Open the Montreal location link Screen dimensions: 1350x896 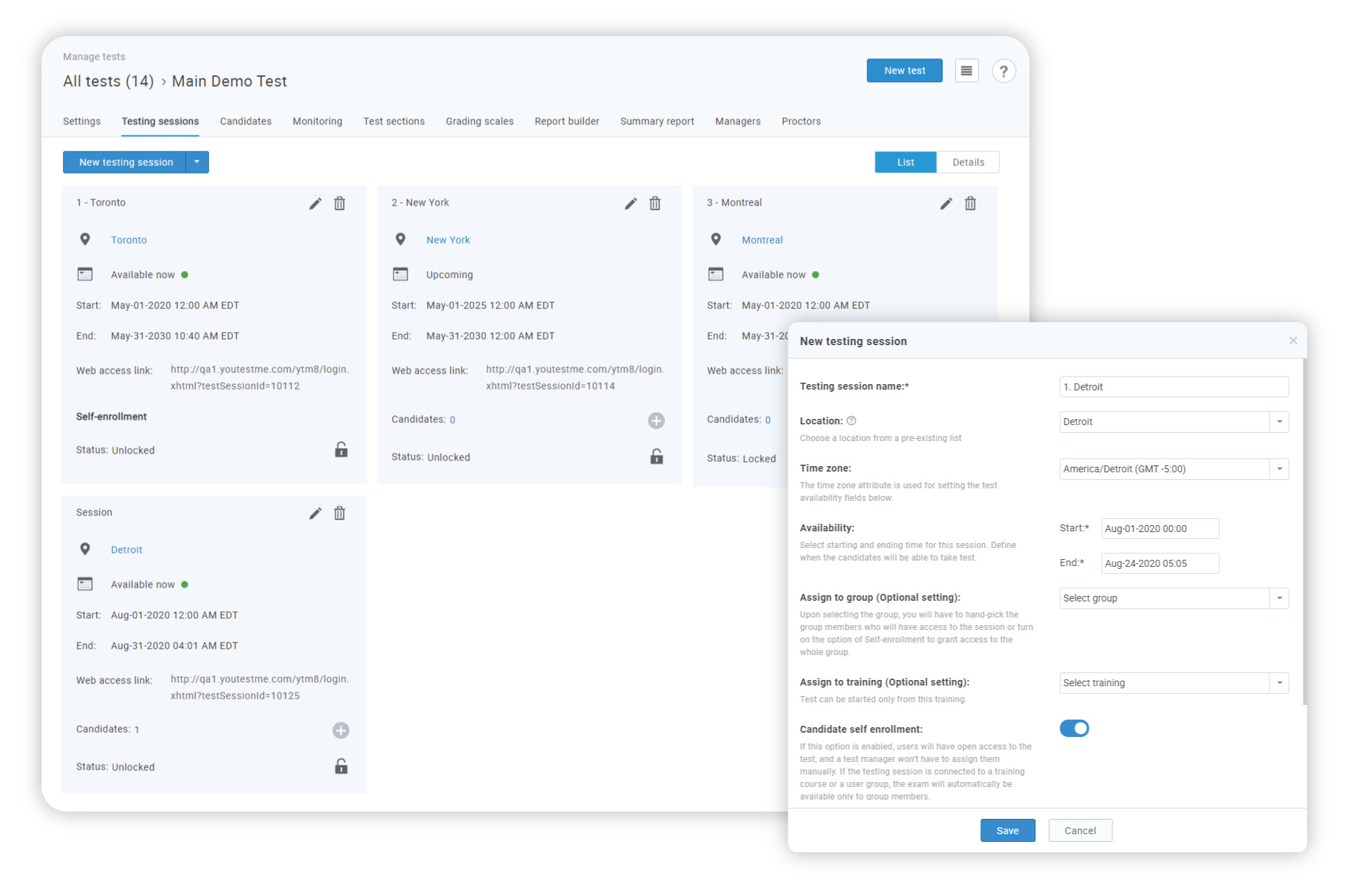tap(762, 240)
